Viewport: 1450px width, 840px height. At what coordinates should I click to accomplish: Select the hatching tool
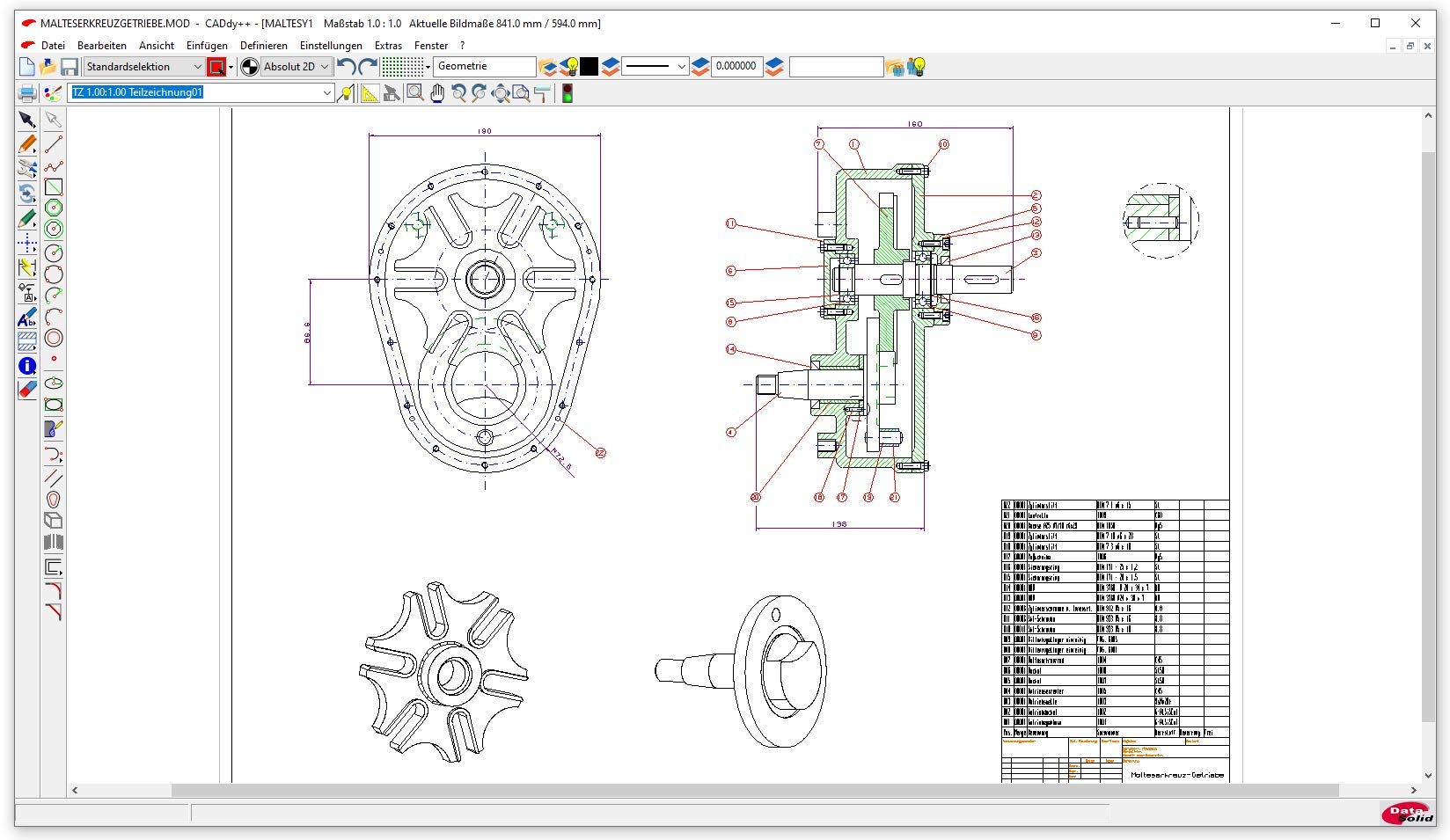tap(27, 342)
